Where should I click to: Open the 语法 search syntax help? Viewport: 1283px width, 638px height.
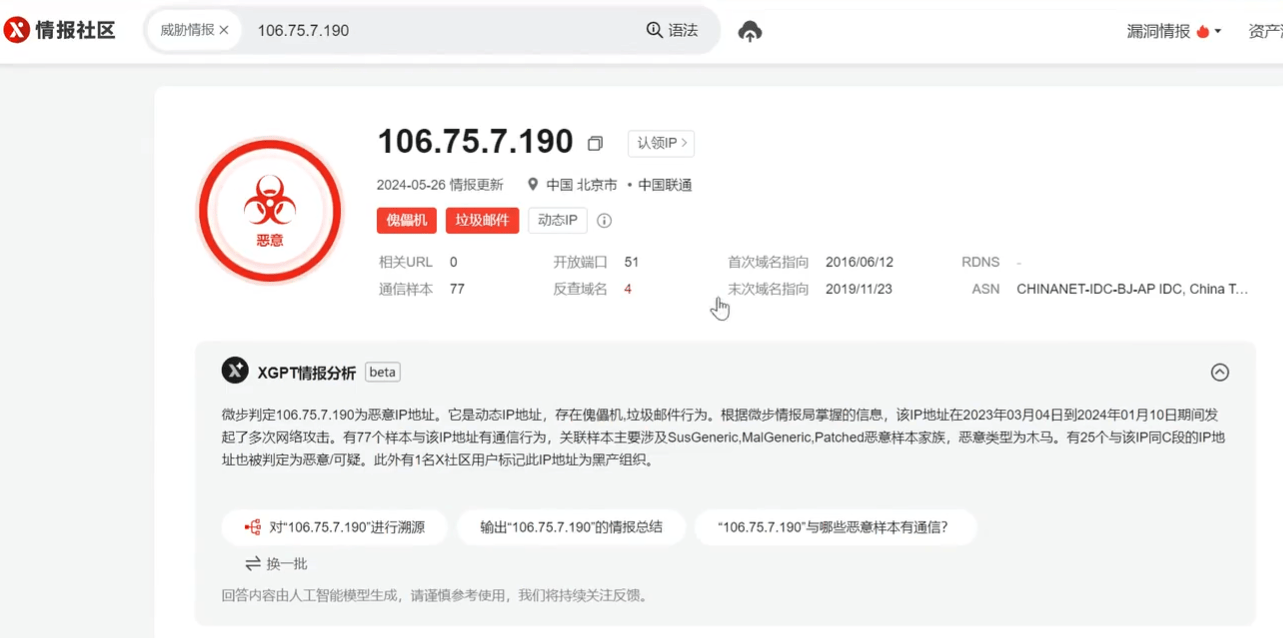coord(672,30)
